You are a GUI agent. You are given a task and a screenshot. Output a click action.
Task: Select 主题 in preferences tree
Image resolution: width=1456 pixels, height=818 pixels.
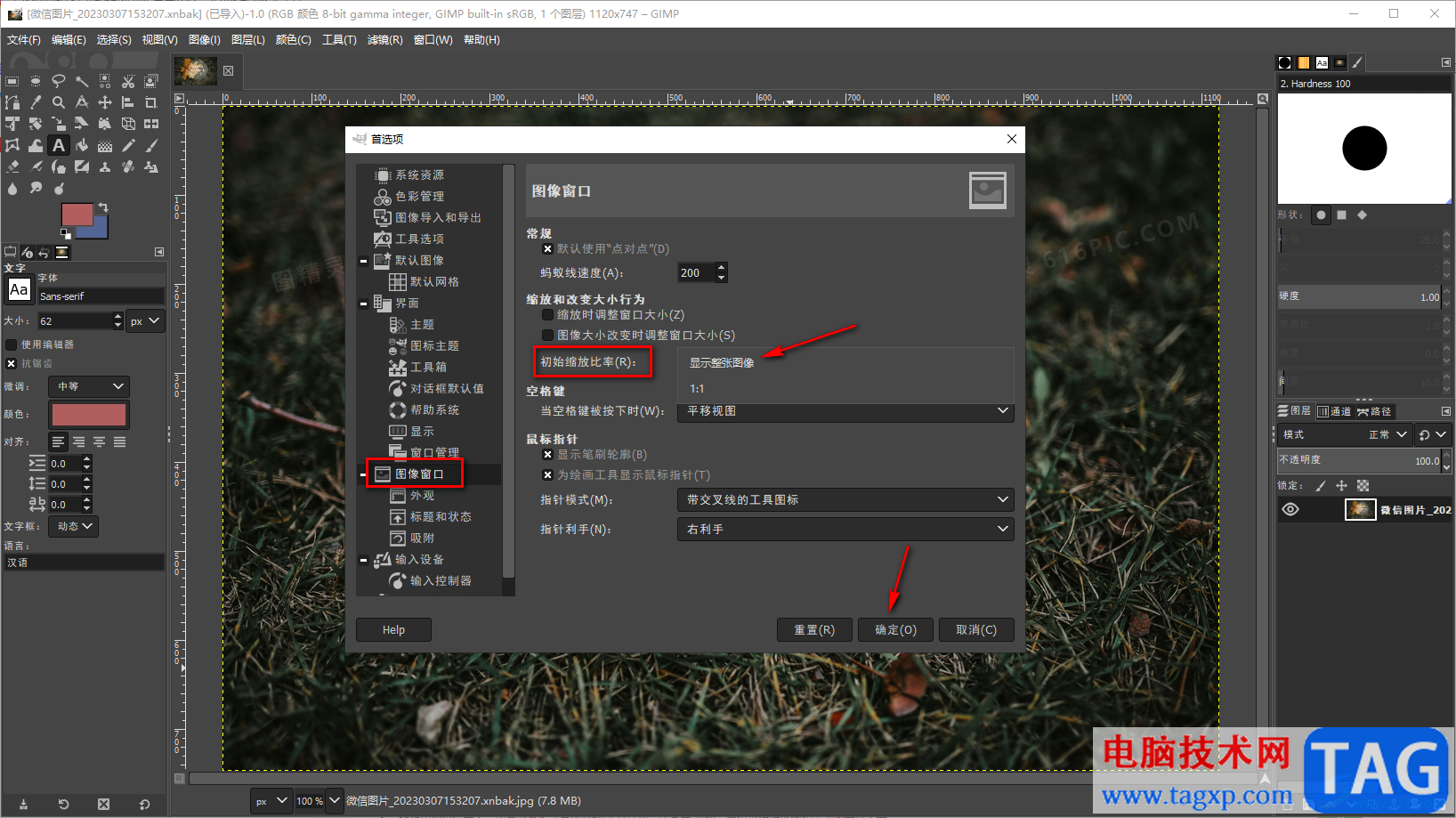423,325
